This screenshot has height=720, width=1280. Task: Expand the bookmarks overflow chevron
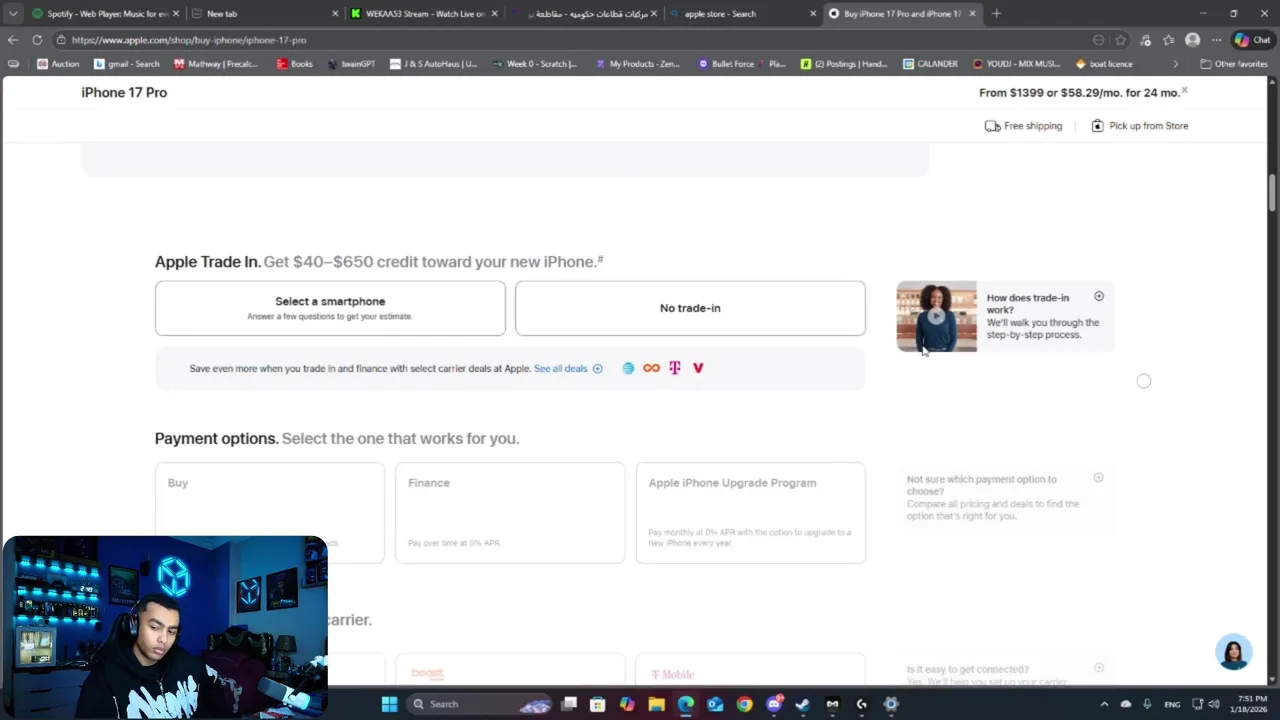[x=1175, y=64]
